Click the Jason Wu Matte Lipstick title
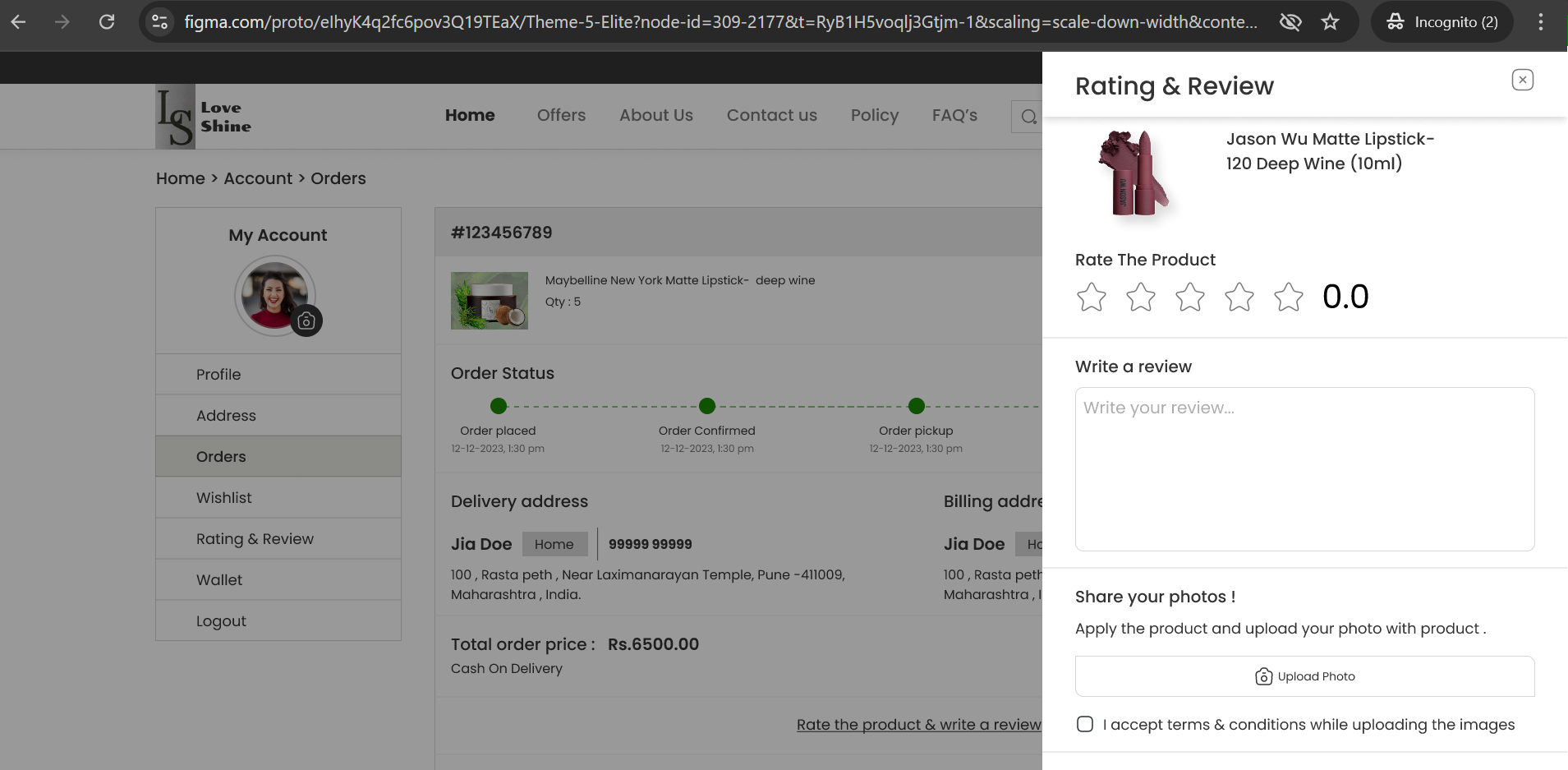This screenshot has width=1568, height=770. [1331, 151]
